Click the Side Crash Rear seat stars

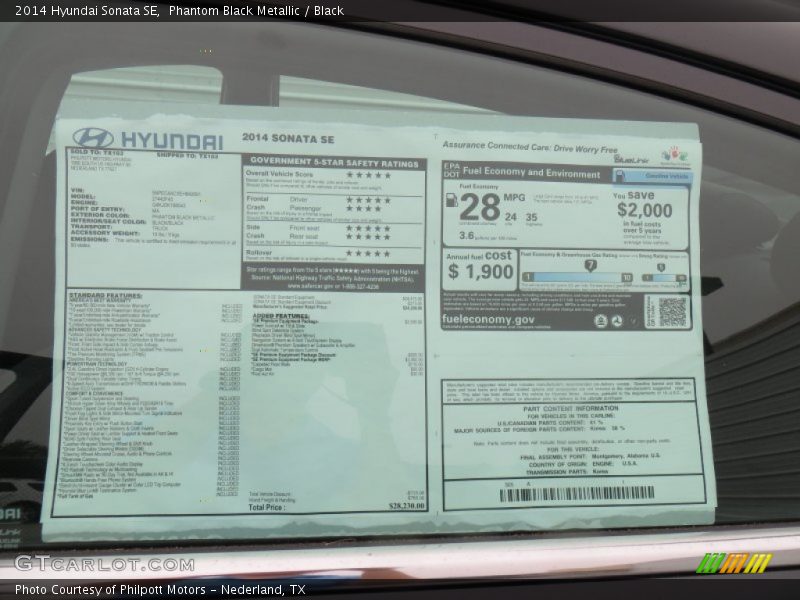369,237
